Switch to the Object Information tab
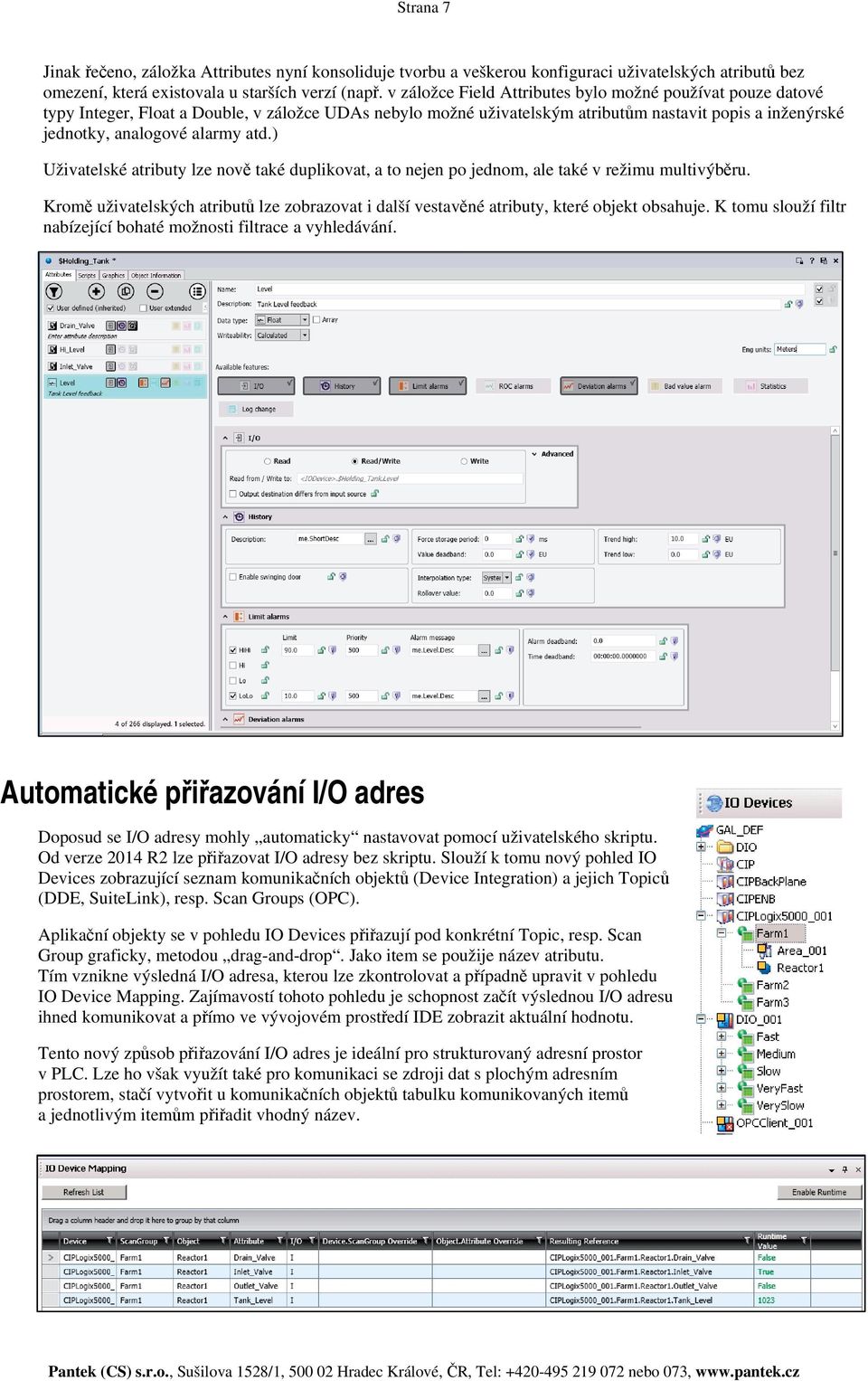 point(156,275)
